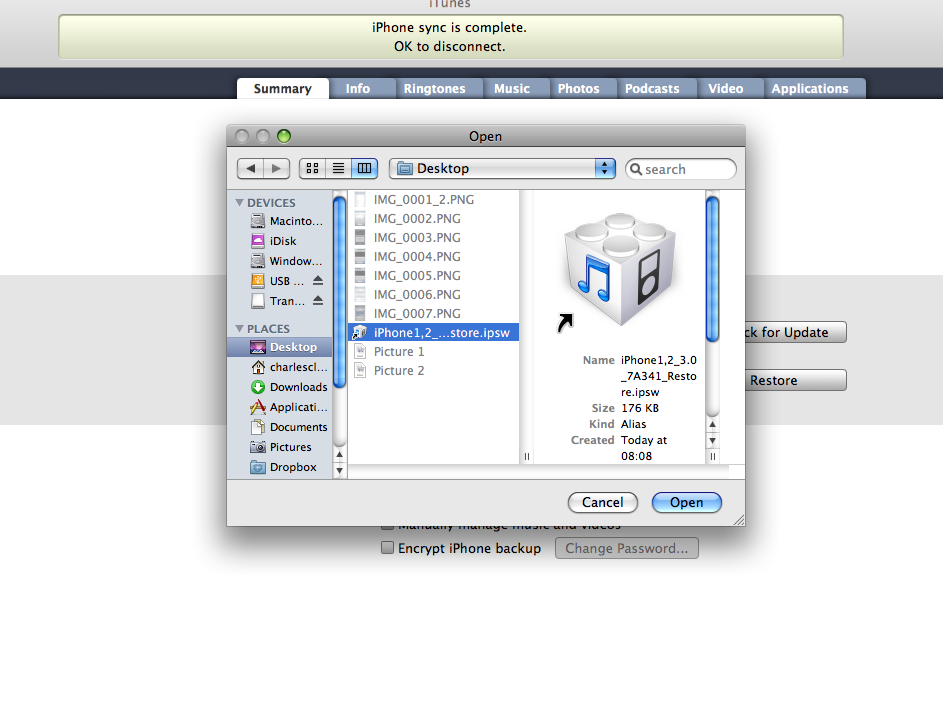Switch to column view
943x702 pixels.
click(x=364, y=168)
